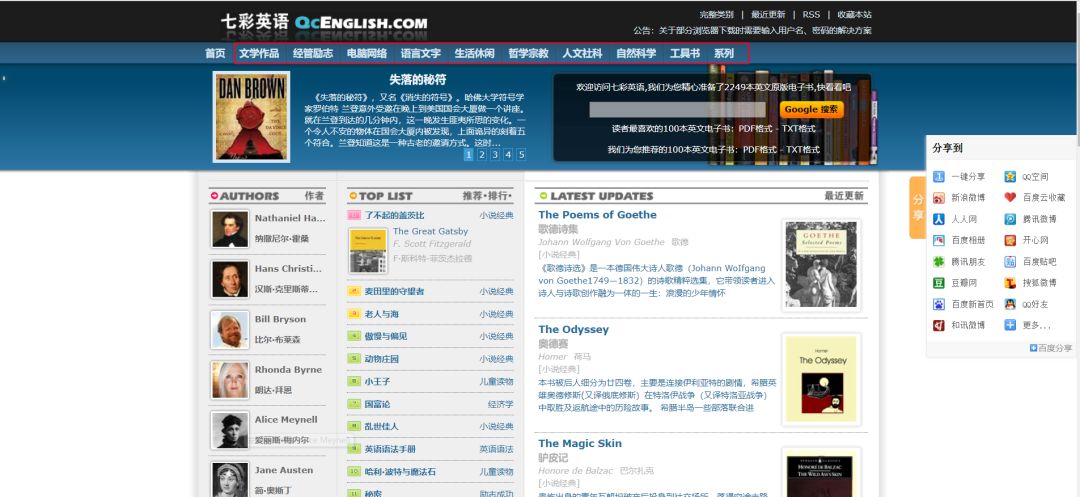Click the 百度相册 share icon
1080x497 pixels.
click(938, 240)
